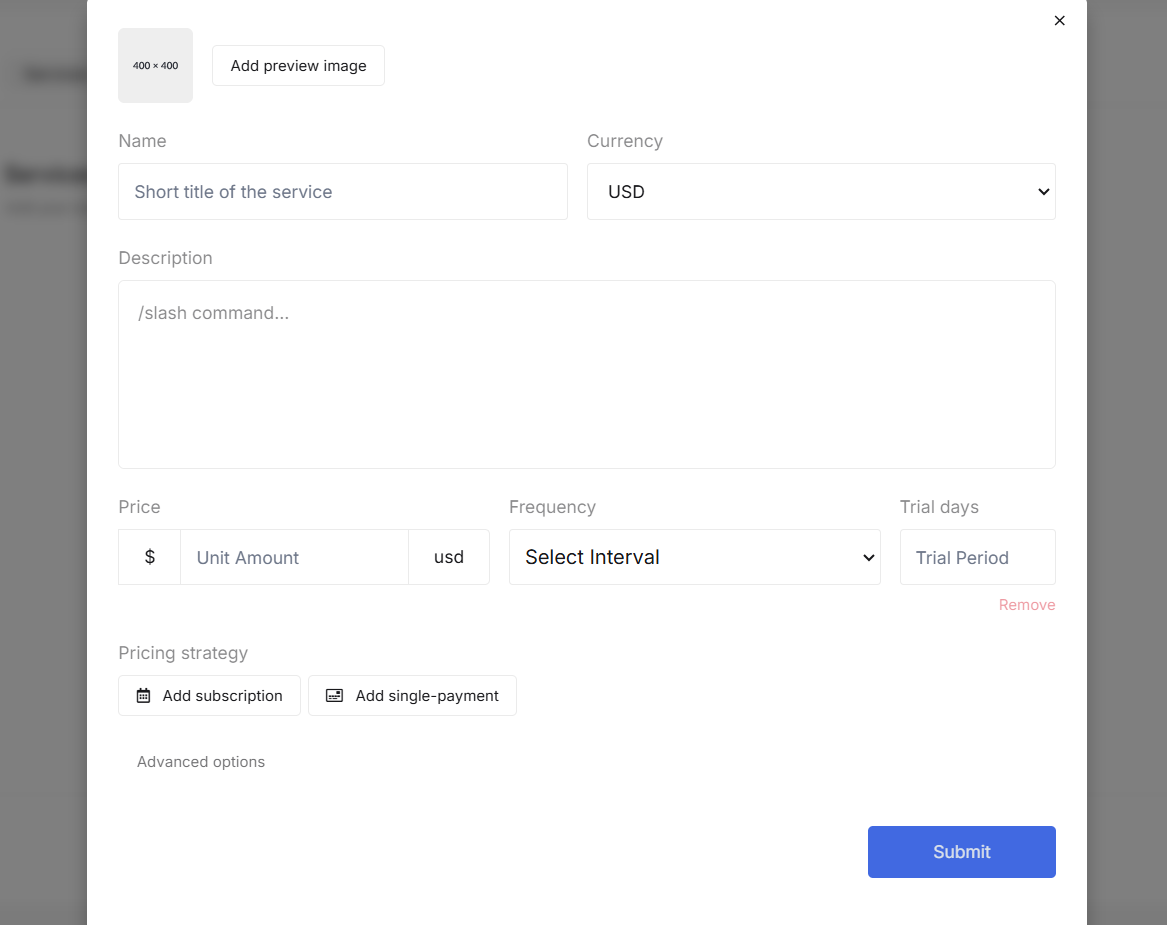The height and width of the screenshot is (925, 1167).
Task: Open the Currency dropdown showing USD
Action: 820,192
